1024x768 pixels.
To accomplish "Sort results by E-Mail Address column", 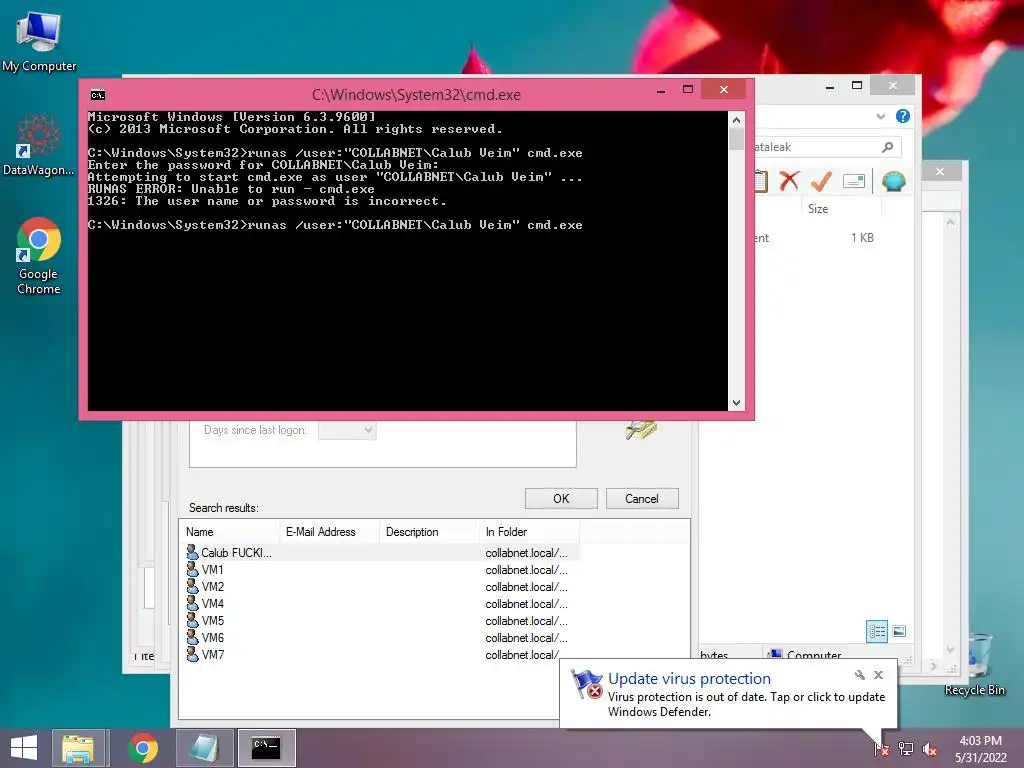I will pos(329,532).
